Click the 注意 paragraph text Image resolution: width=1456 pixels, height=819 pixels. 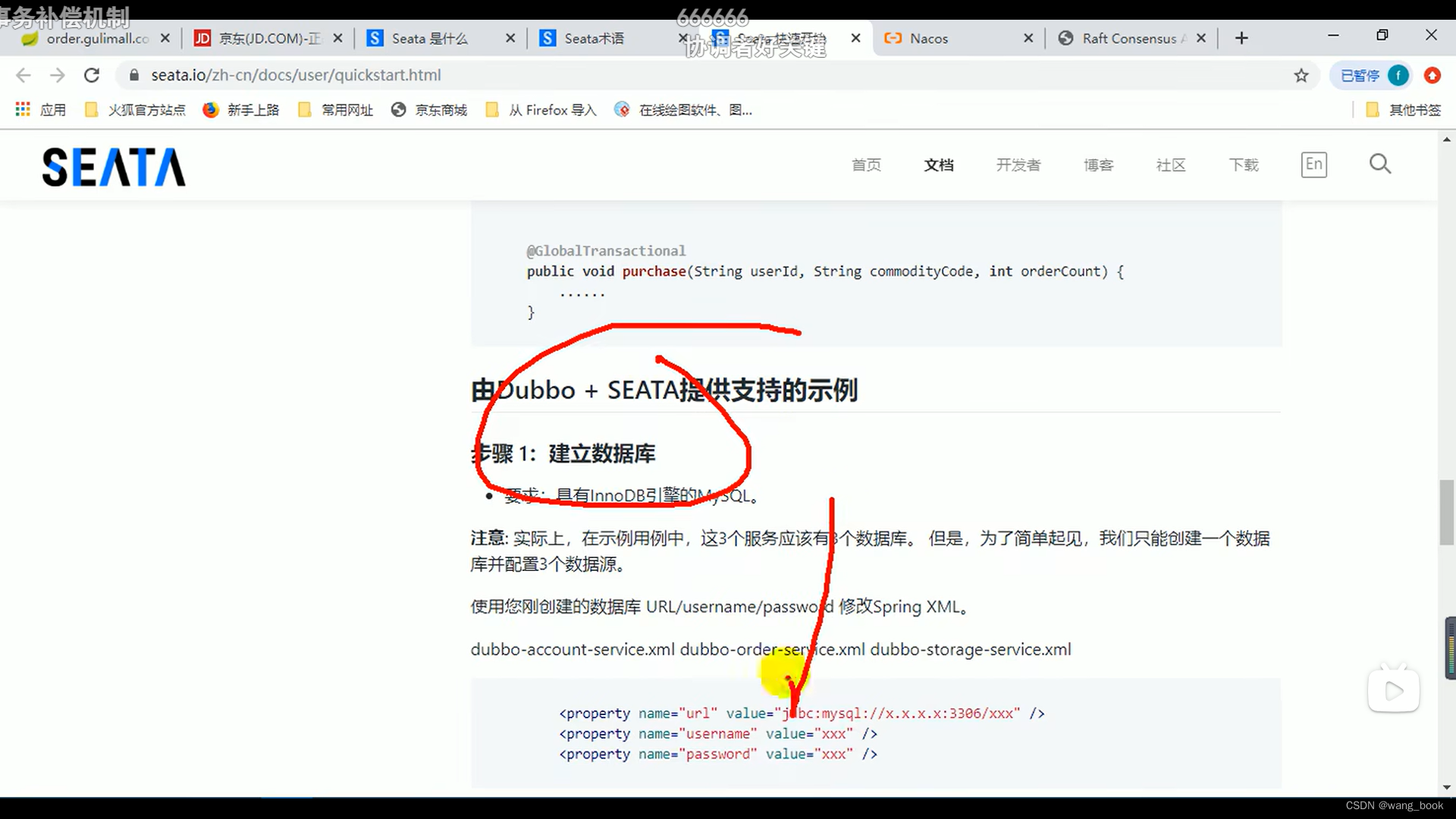pos(870,551)
